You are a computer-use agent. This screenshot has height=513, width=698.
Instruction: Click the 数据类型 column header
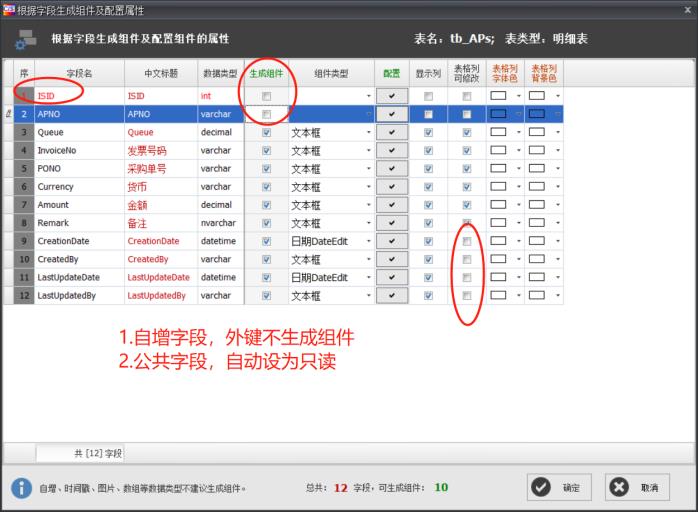click(x=220, y=73)
